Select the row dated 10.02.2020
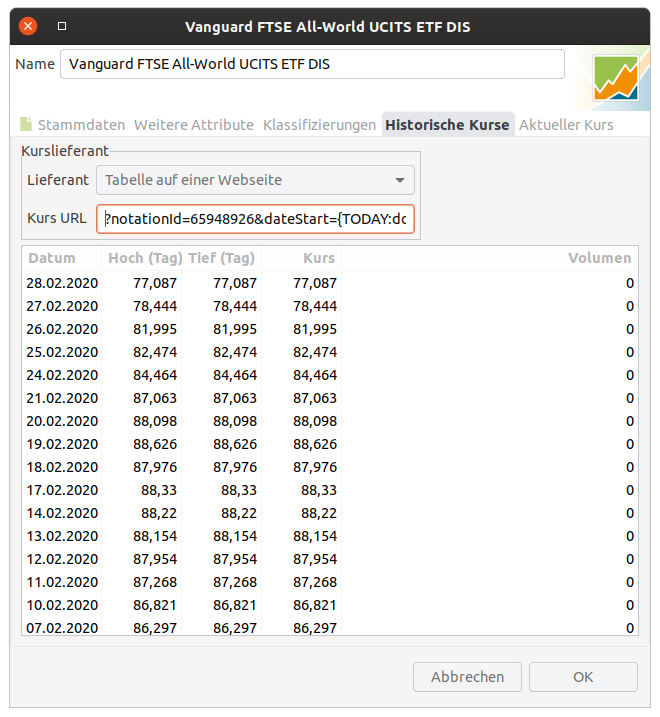Viewport: 660px width, 717px height. [330, 605]
